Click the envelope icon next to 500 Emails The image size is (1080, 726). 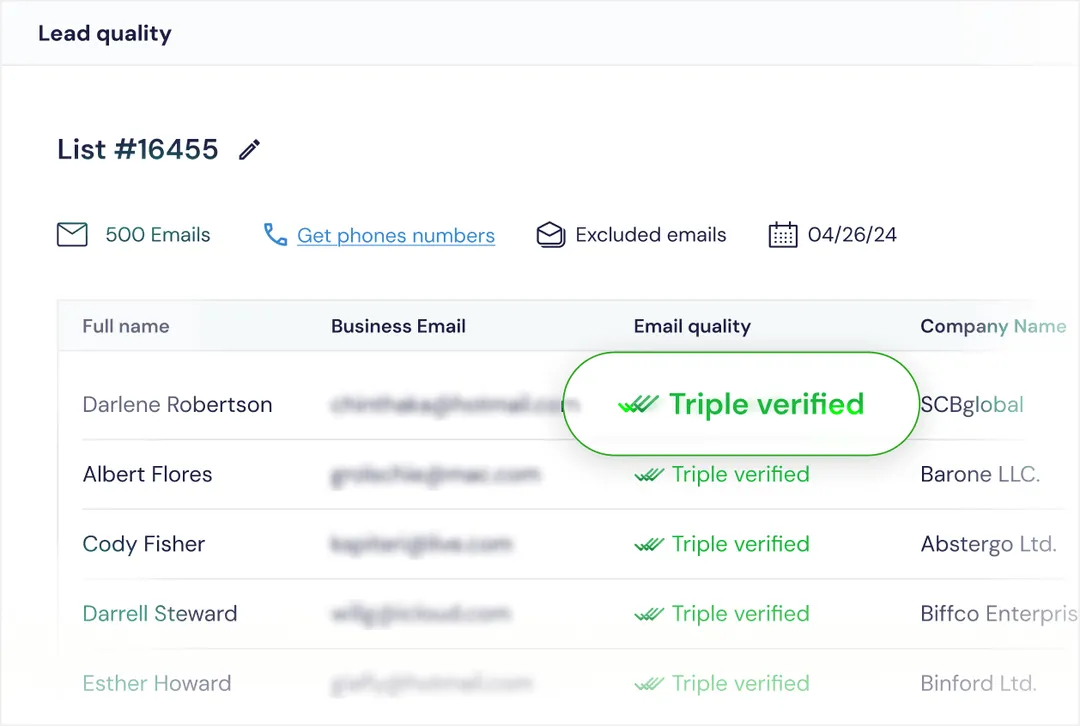pos(72,234)
